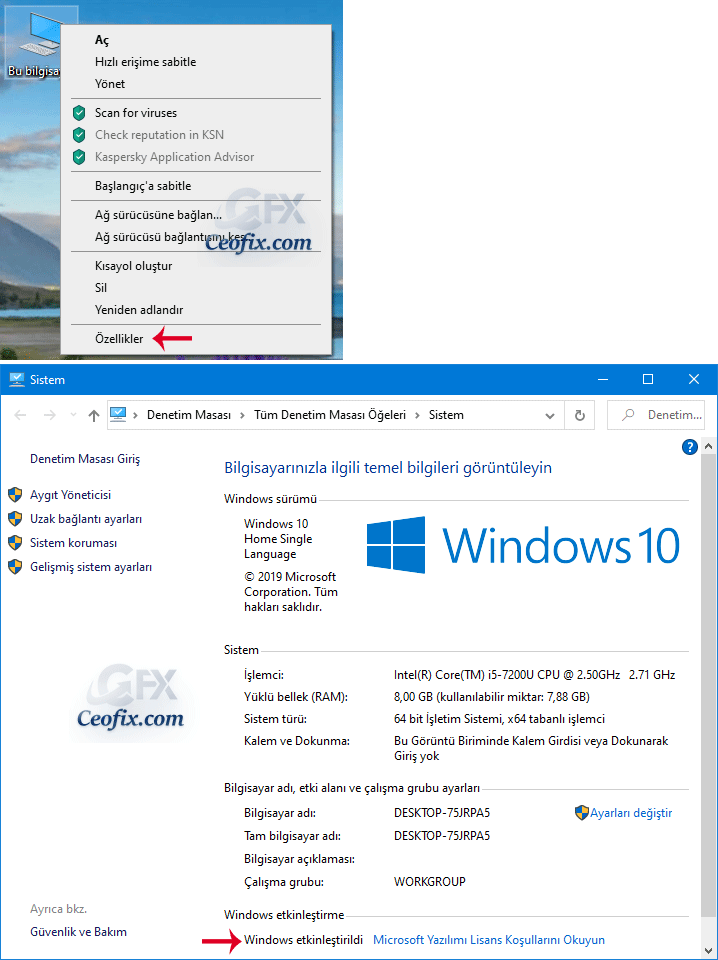Click the shield icon next to Sistem koruması

click(15, 543)
